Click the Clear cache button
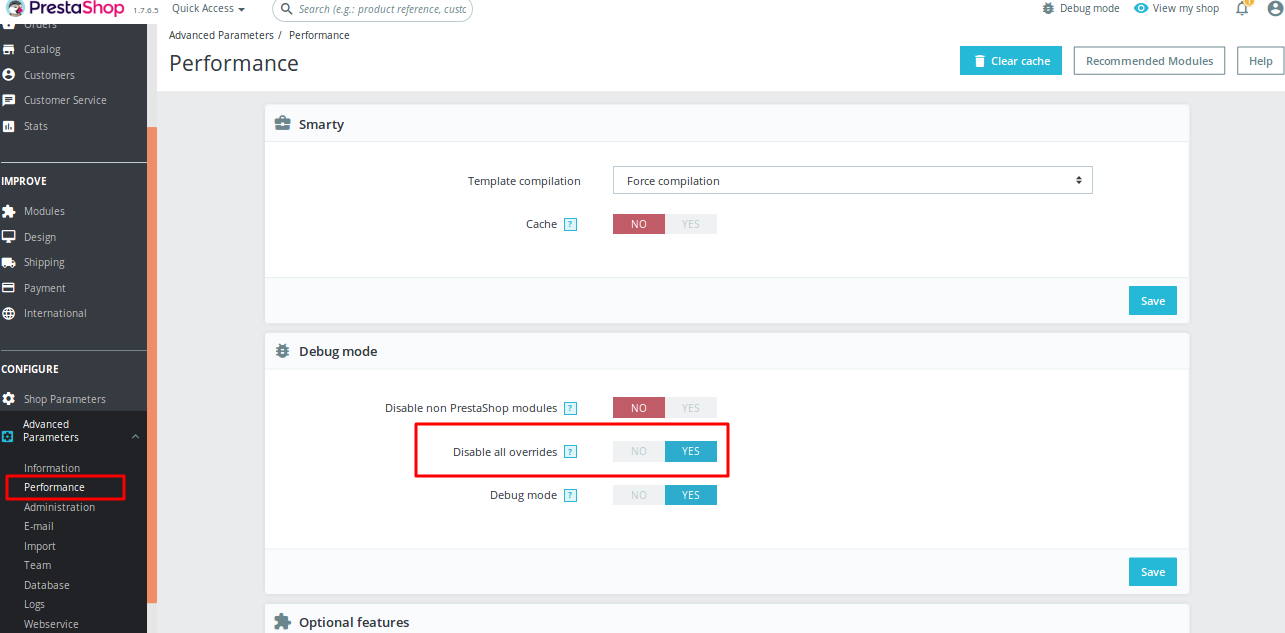The image size is (1285, 633). point(1011,60)
